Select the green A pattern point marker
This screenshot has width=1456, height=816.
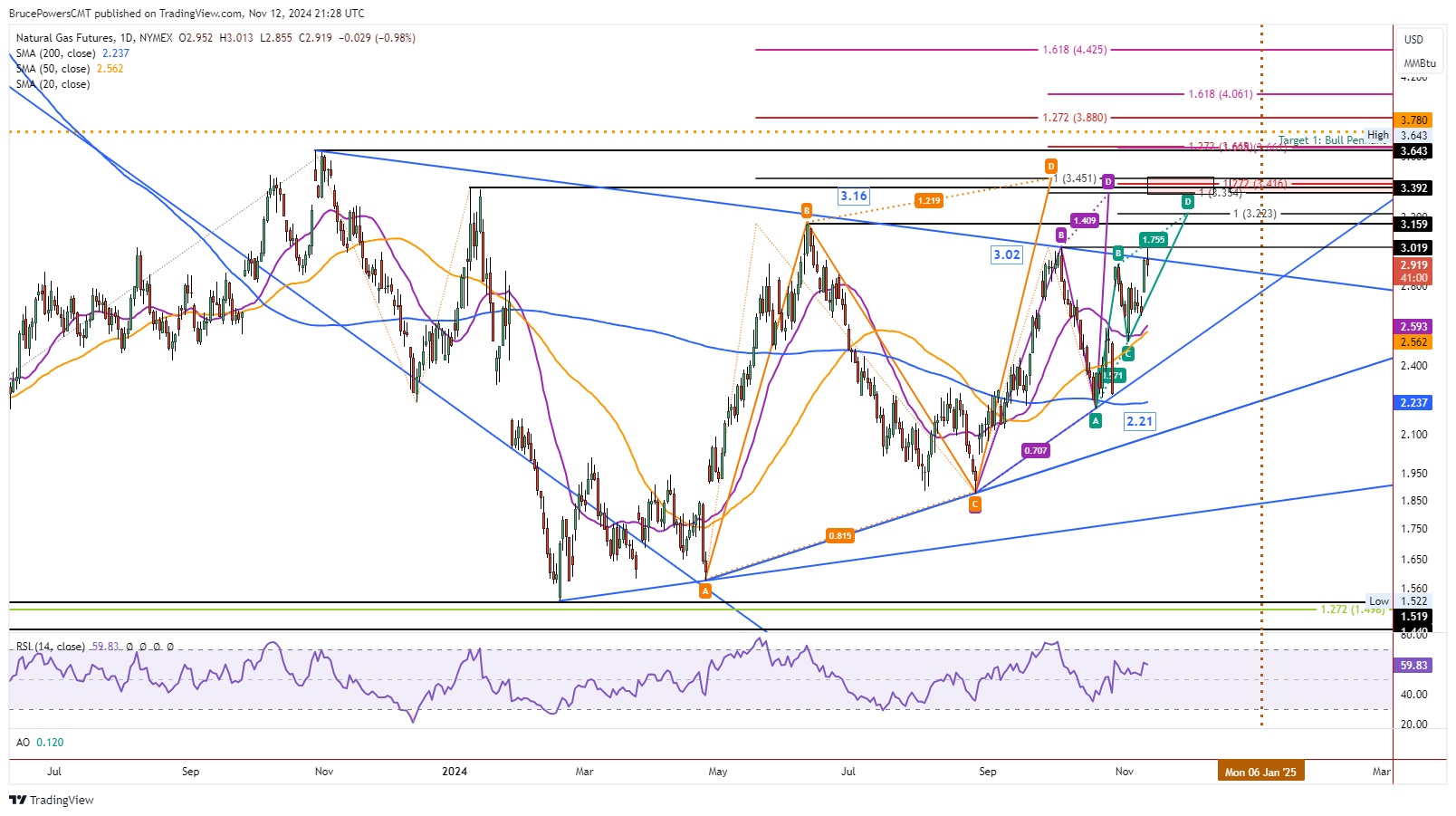tap(1096, 420)
